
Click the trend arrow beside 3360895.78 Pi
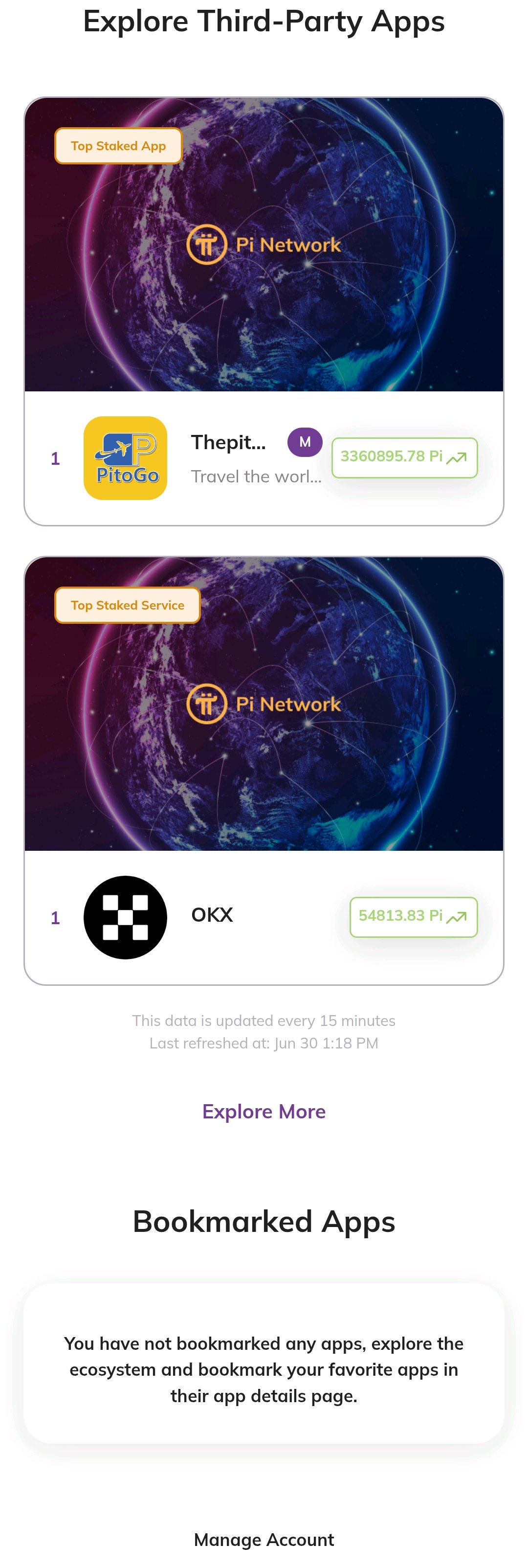pos(457,458)
